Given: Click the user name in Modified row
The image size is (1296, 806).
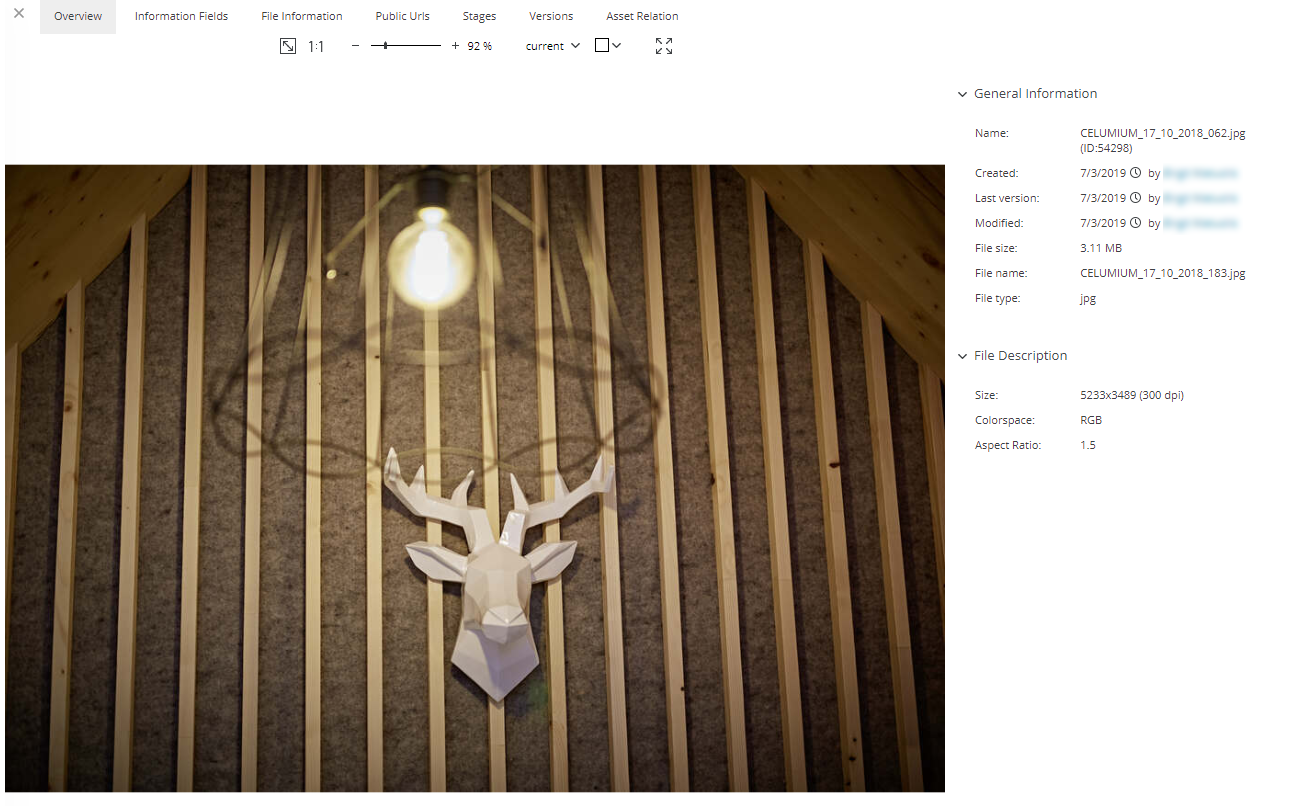Looking at the screenshot, I should point(1200,223).
